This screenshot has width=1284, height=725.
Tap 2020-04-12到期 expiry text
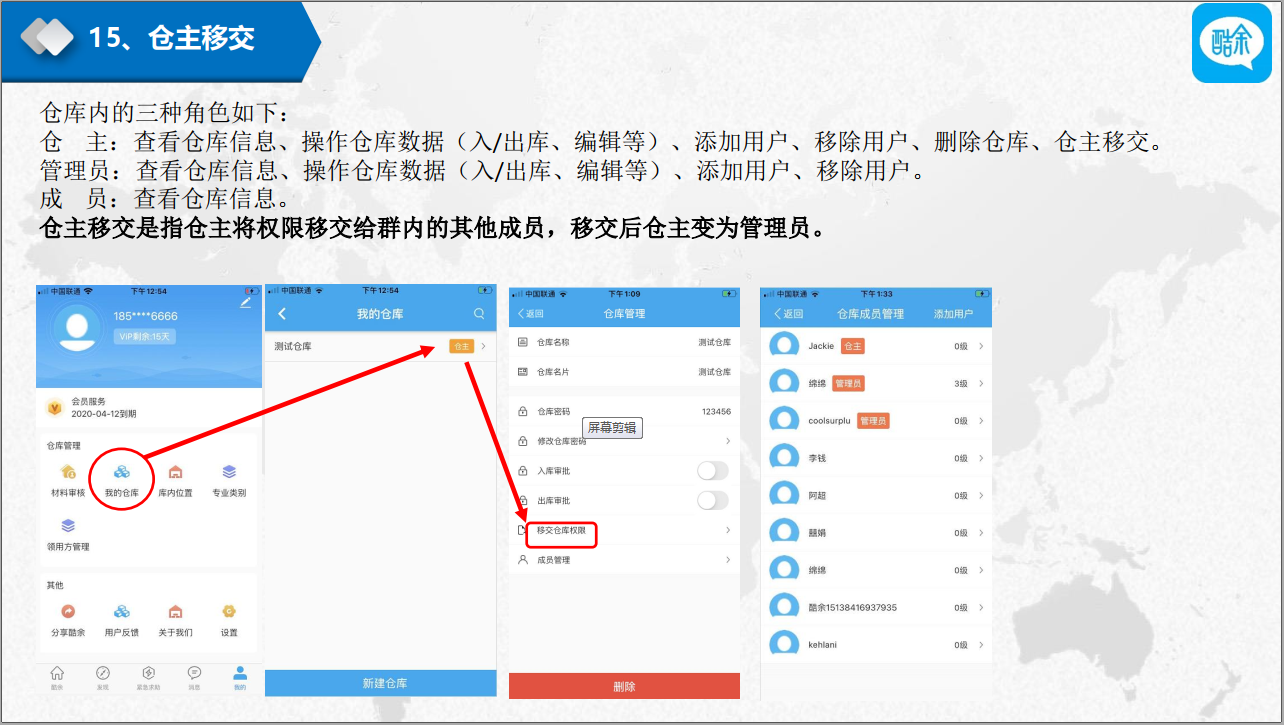[104, 413]
